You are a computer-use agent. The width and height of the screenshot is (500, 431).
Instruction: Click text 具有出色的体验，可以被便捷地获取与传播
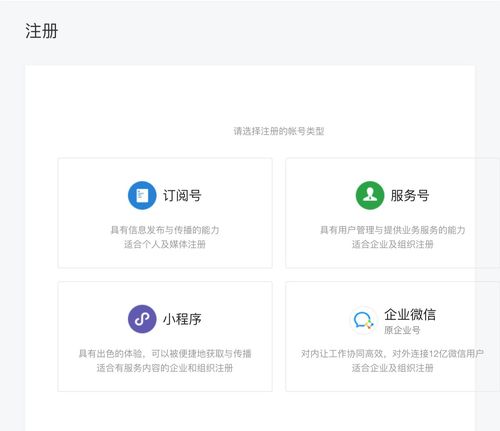(x=165, y=354)
